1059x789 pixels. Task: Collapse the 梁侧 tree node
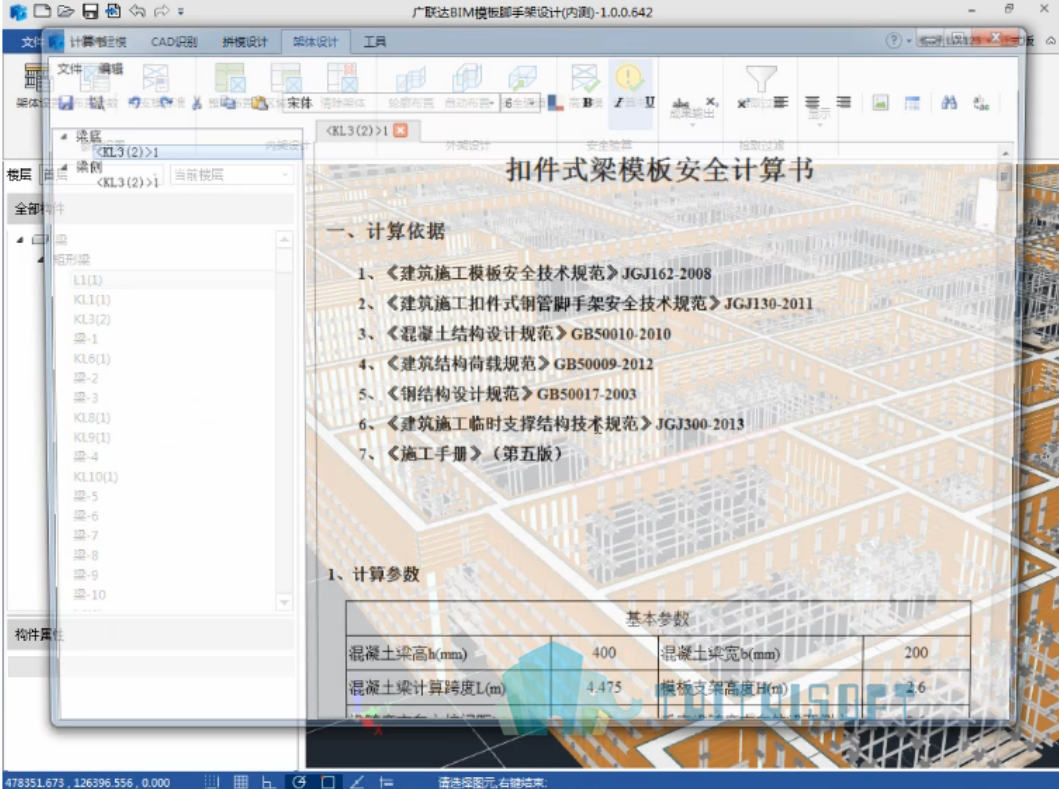[63, 166]
